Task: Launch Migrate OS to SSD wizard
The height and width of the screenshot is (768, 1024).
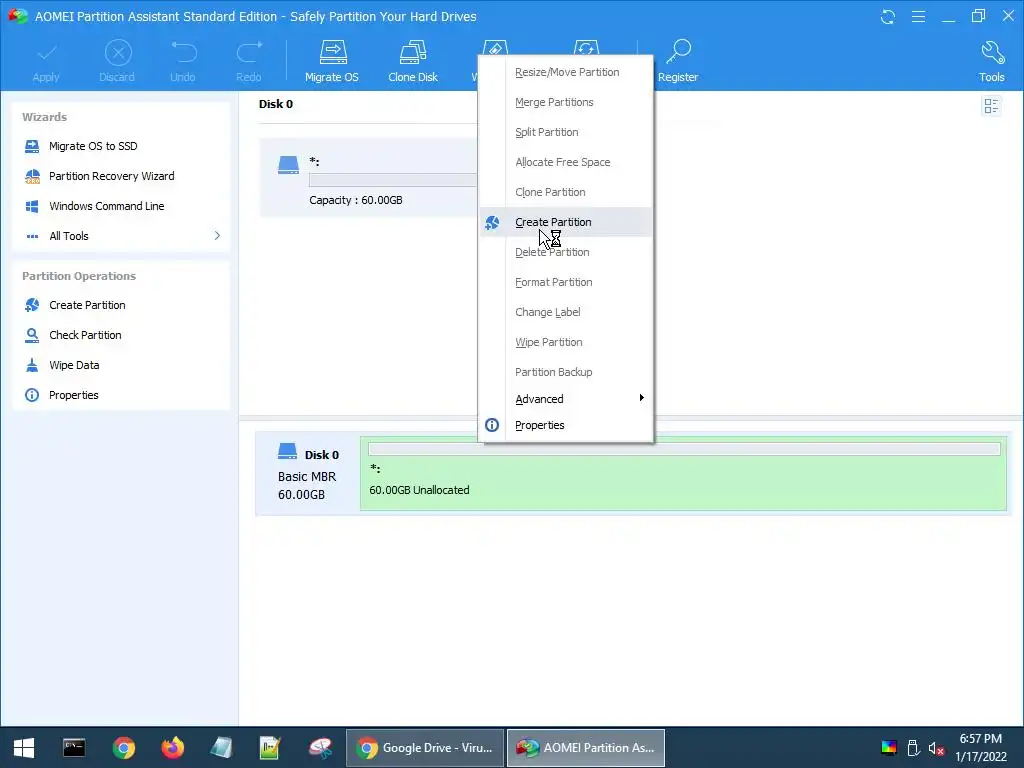Action: coord(93,146)
